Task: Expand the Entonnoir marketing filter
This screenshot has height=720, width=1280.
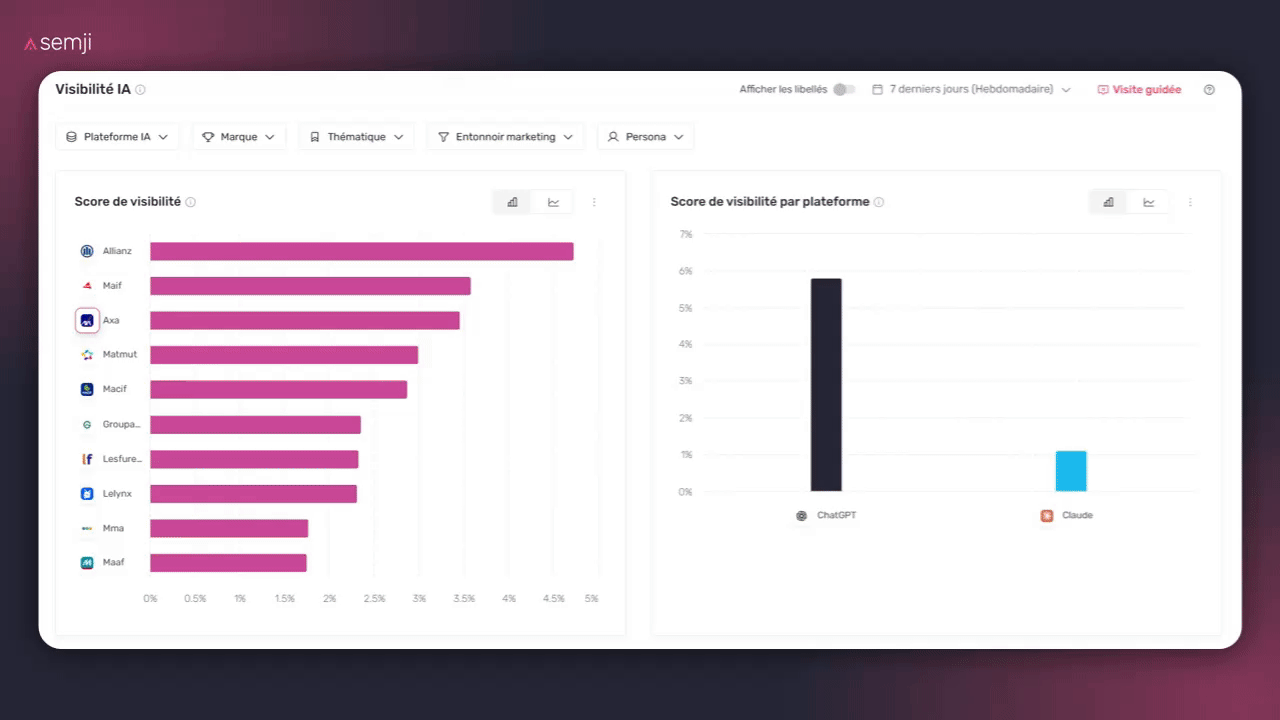Action: pyautogui.click(x=505, y=137)
